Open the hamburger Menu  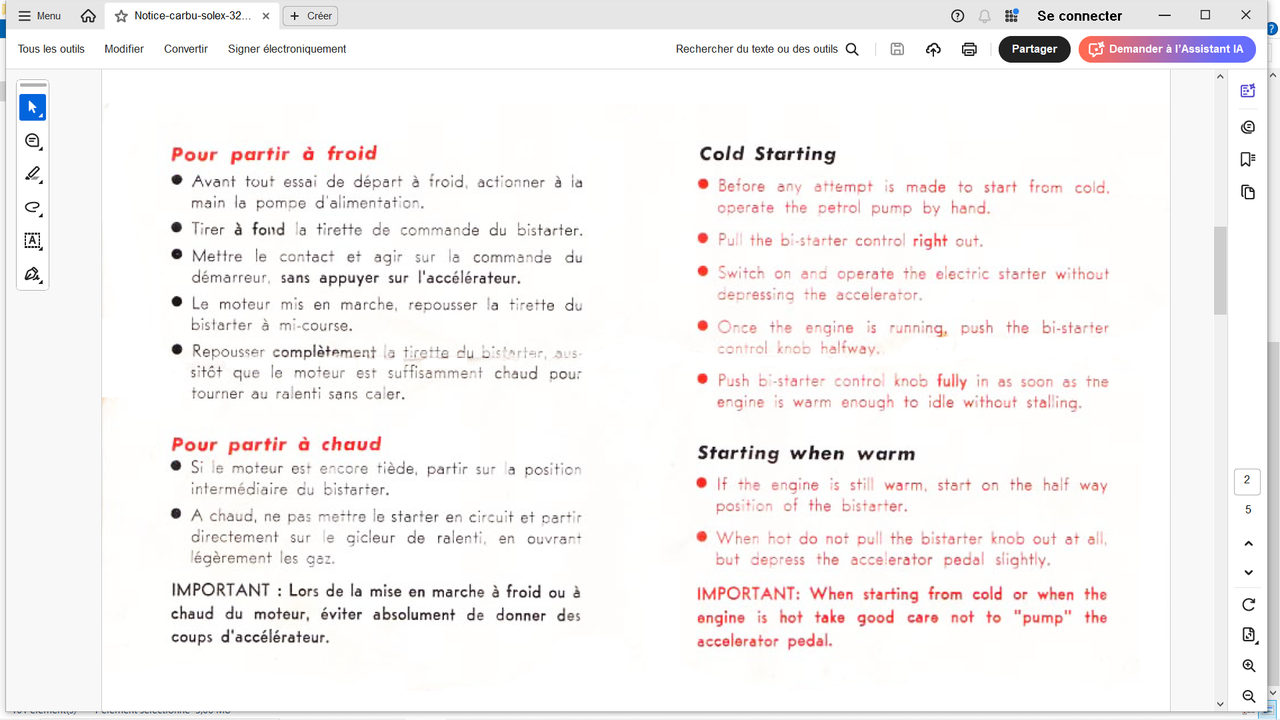tap(40, 16)
